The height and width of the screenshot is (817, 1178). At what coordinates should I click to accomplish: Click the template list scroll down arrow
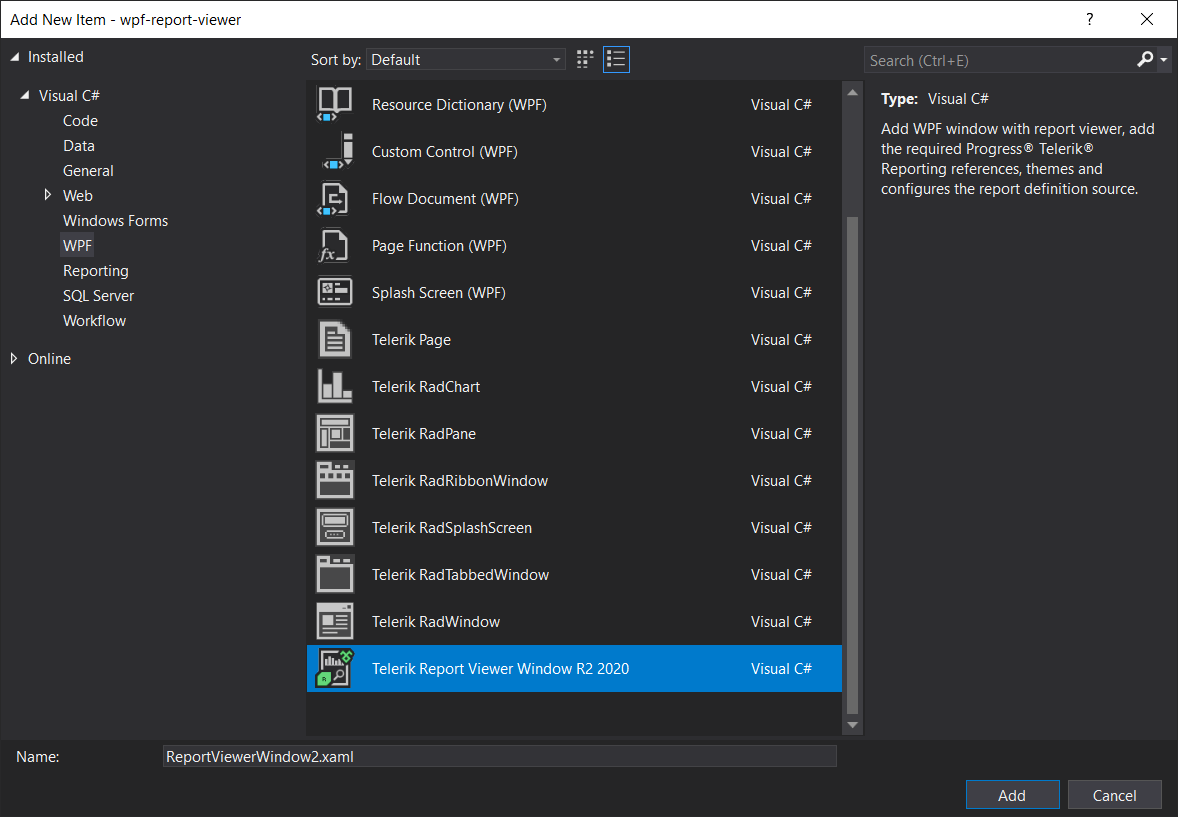[852, 725]
